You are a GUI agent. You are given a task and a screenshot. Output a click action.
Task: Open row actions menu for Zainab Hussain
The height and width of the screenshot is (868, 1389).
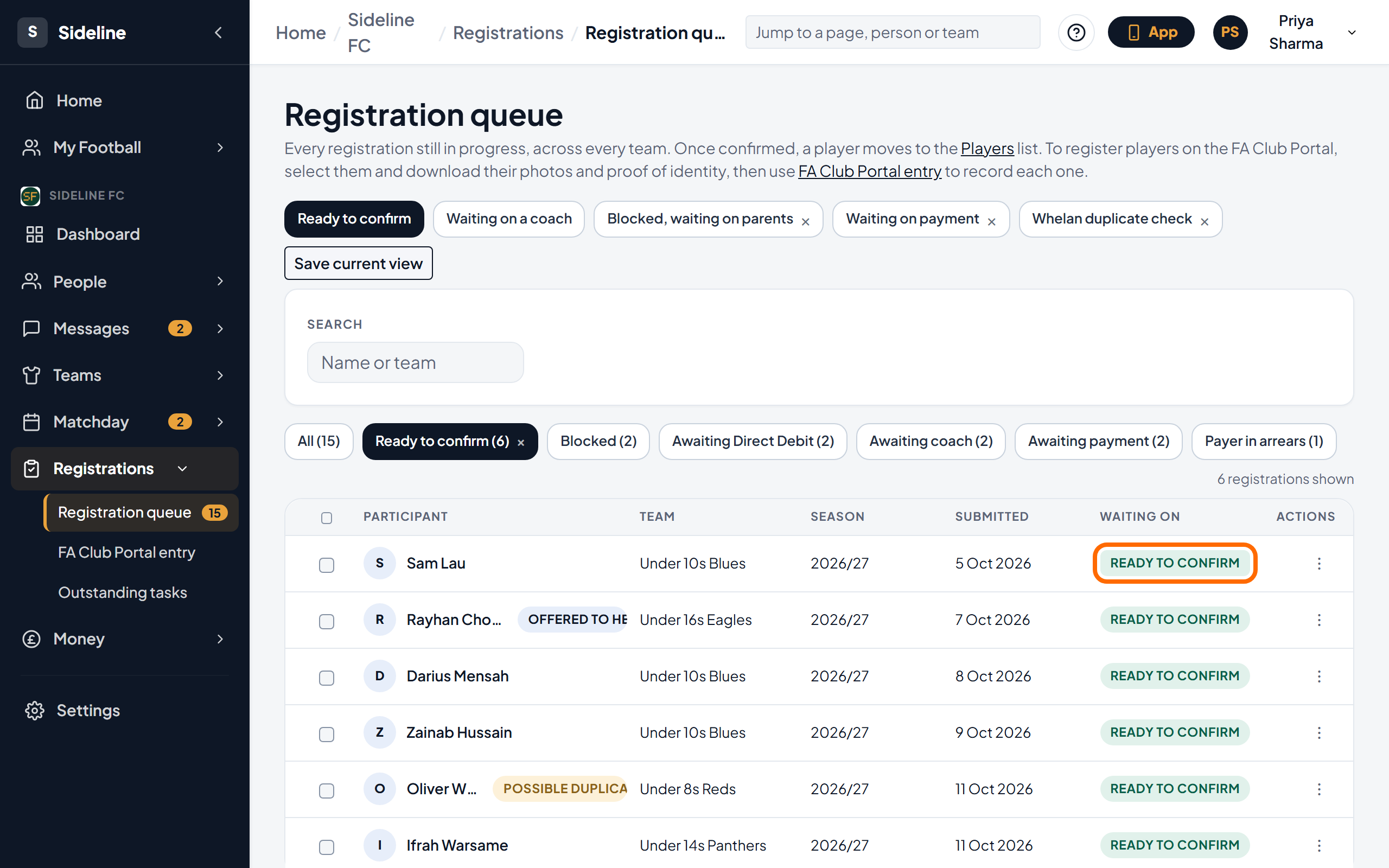(x=1319, y=732)
